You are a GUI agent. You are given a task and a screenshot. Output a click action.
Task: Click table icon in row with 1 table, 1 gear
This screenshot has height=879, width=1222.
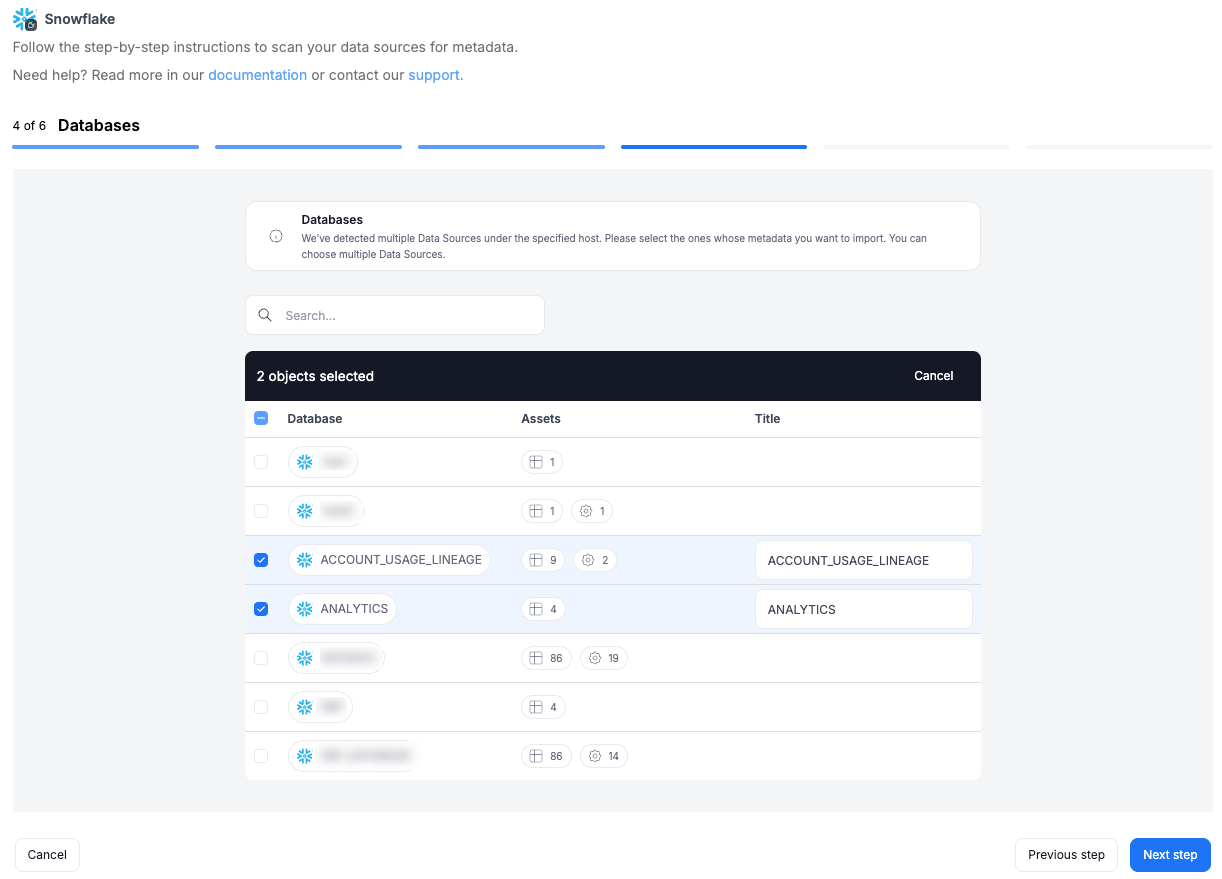[x=536, y=511]
